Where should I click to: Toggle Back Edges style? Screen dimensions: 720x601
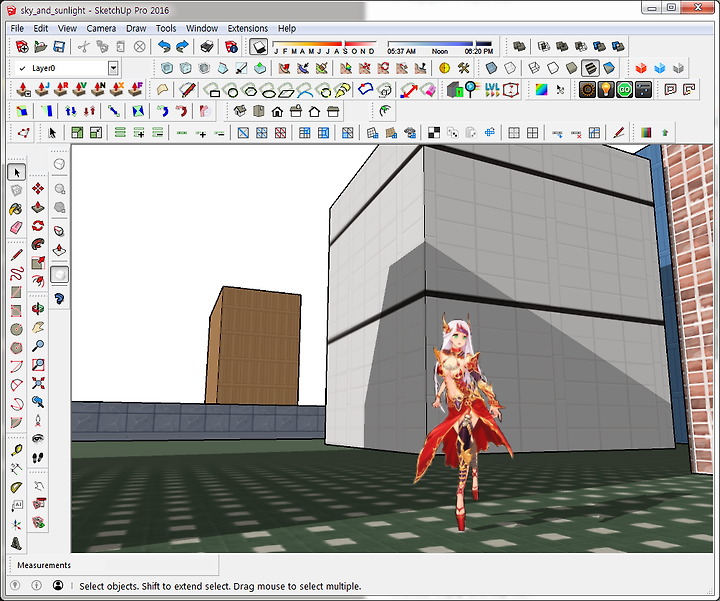(510, 68)
